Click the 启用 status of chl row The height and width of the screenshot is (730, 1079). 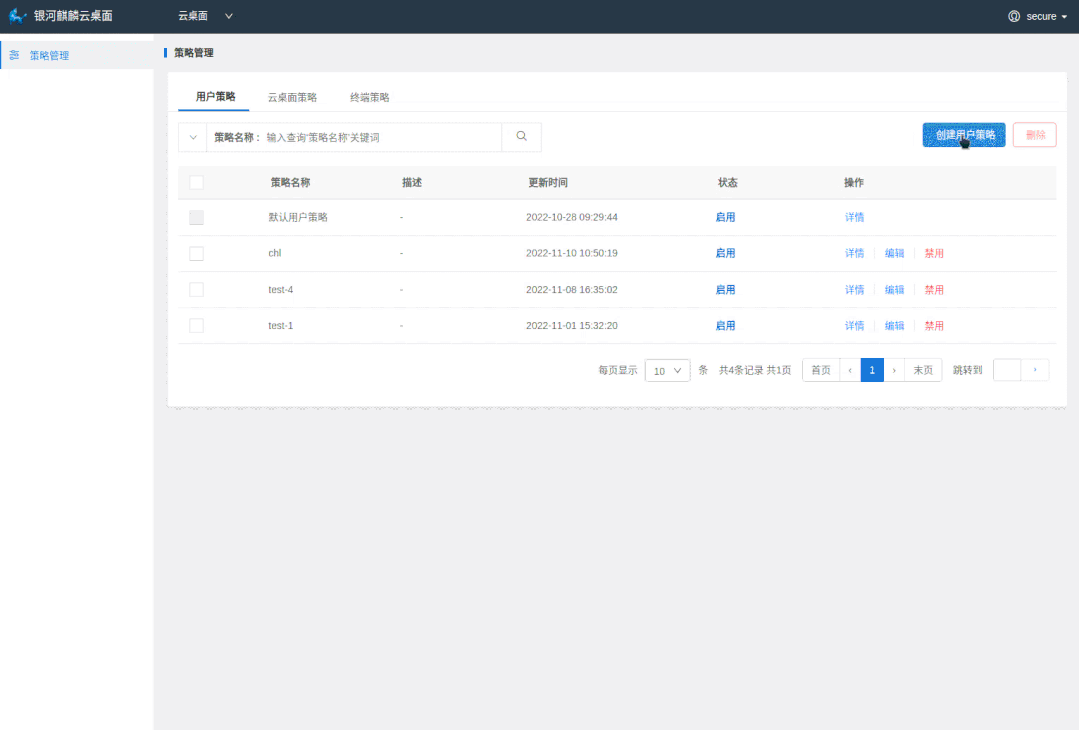pos(725,253)
